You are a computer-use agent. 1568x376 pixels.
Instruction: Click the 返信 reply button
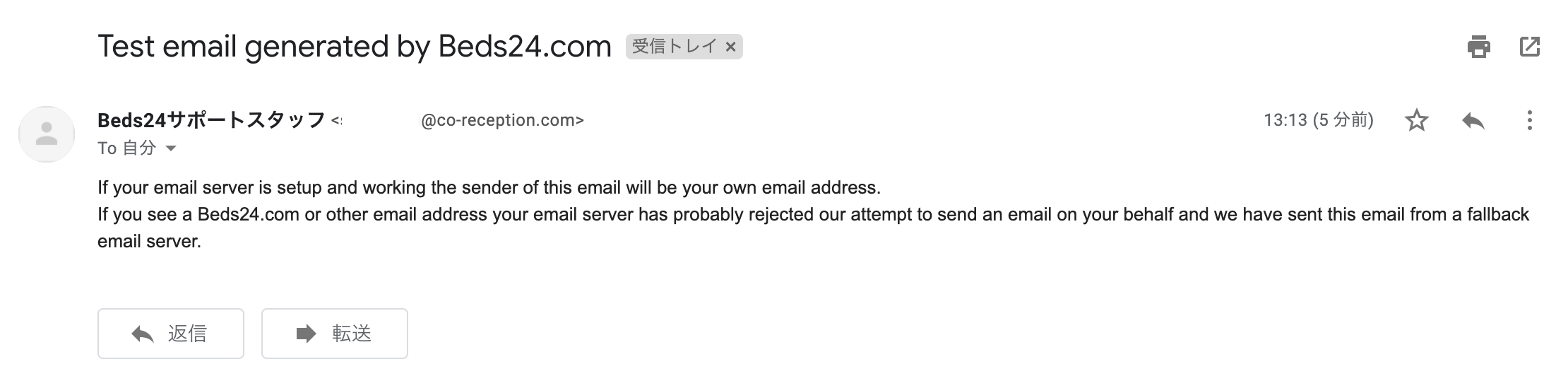[x=171, y=334]
